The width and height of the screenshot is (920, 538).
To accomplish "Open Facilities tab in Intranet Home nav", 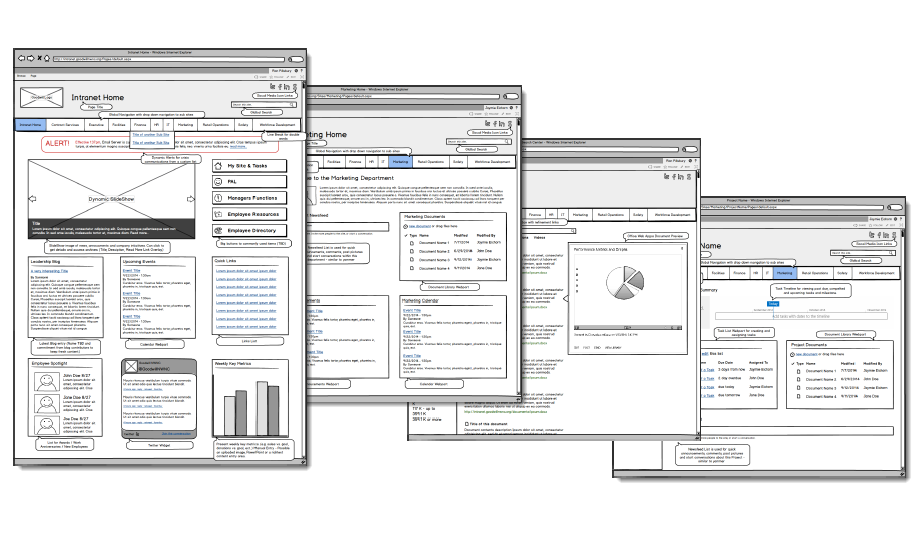I will pyautogui.click(x=119, y=124).
